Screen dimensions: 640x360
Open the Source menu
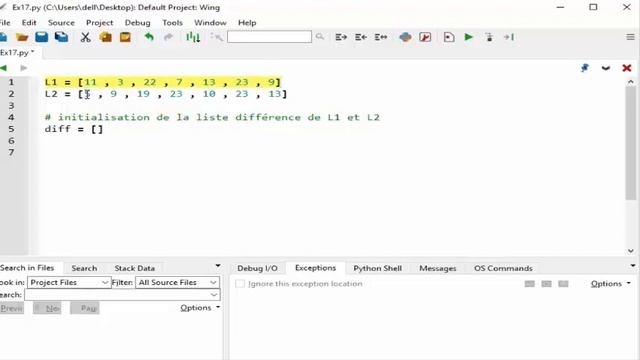(x=61, y=23)
